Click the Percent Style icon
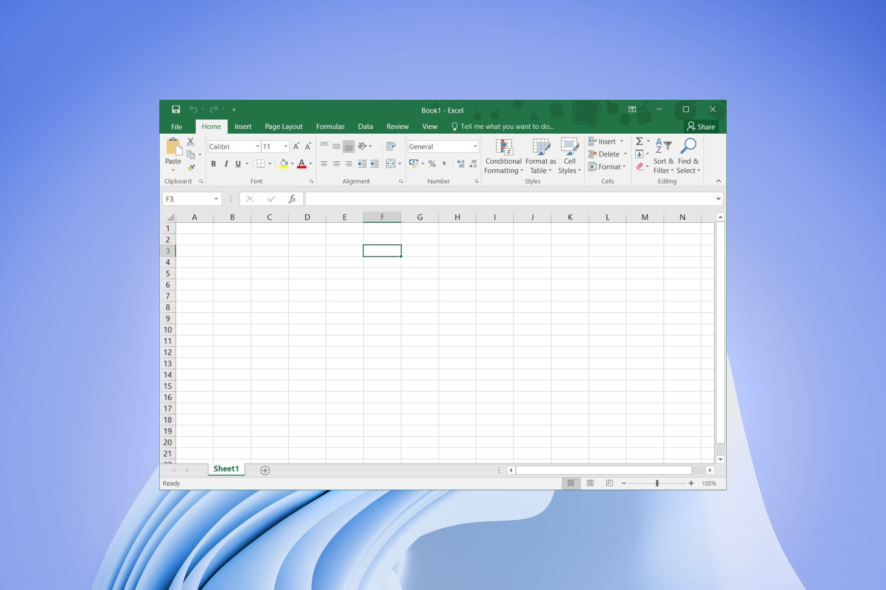Viewport: 886px width, 590px height. pos(432,164)
